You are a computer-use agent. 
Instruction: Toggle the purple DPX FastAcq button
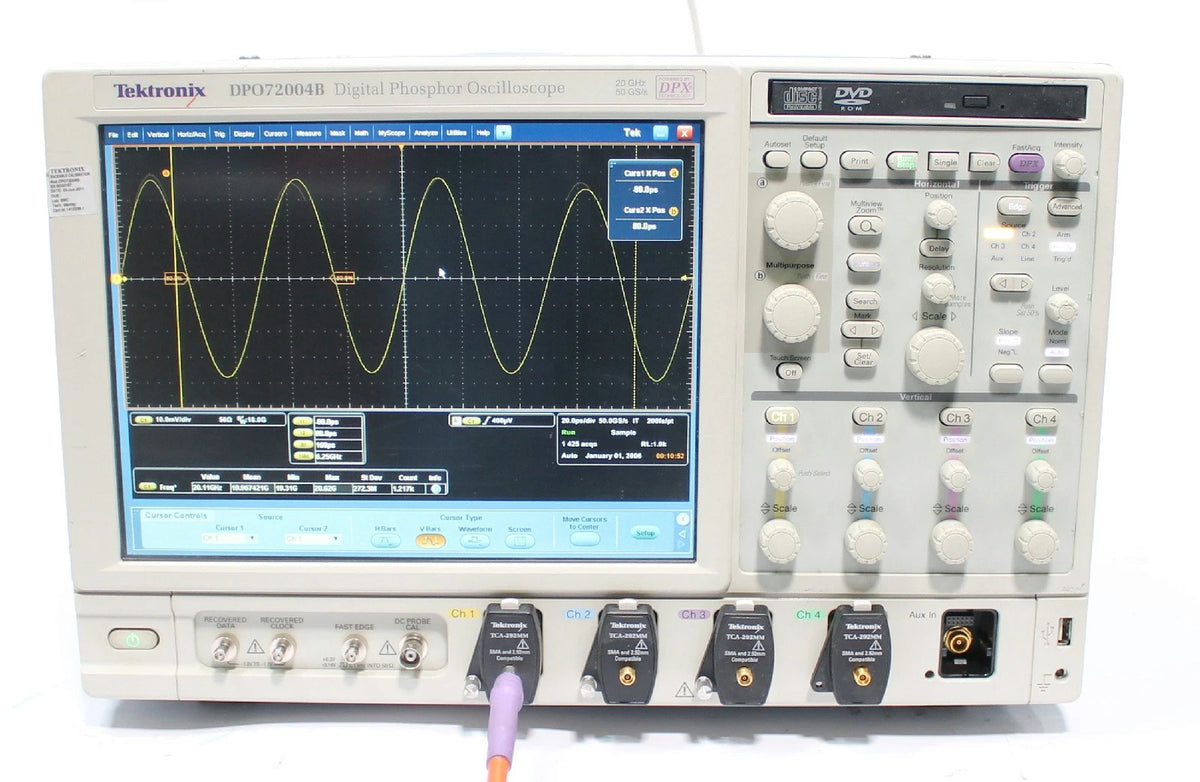[1026, 162]
